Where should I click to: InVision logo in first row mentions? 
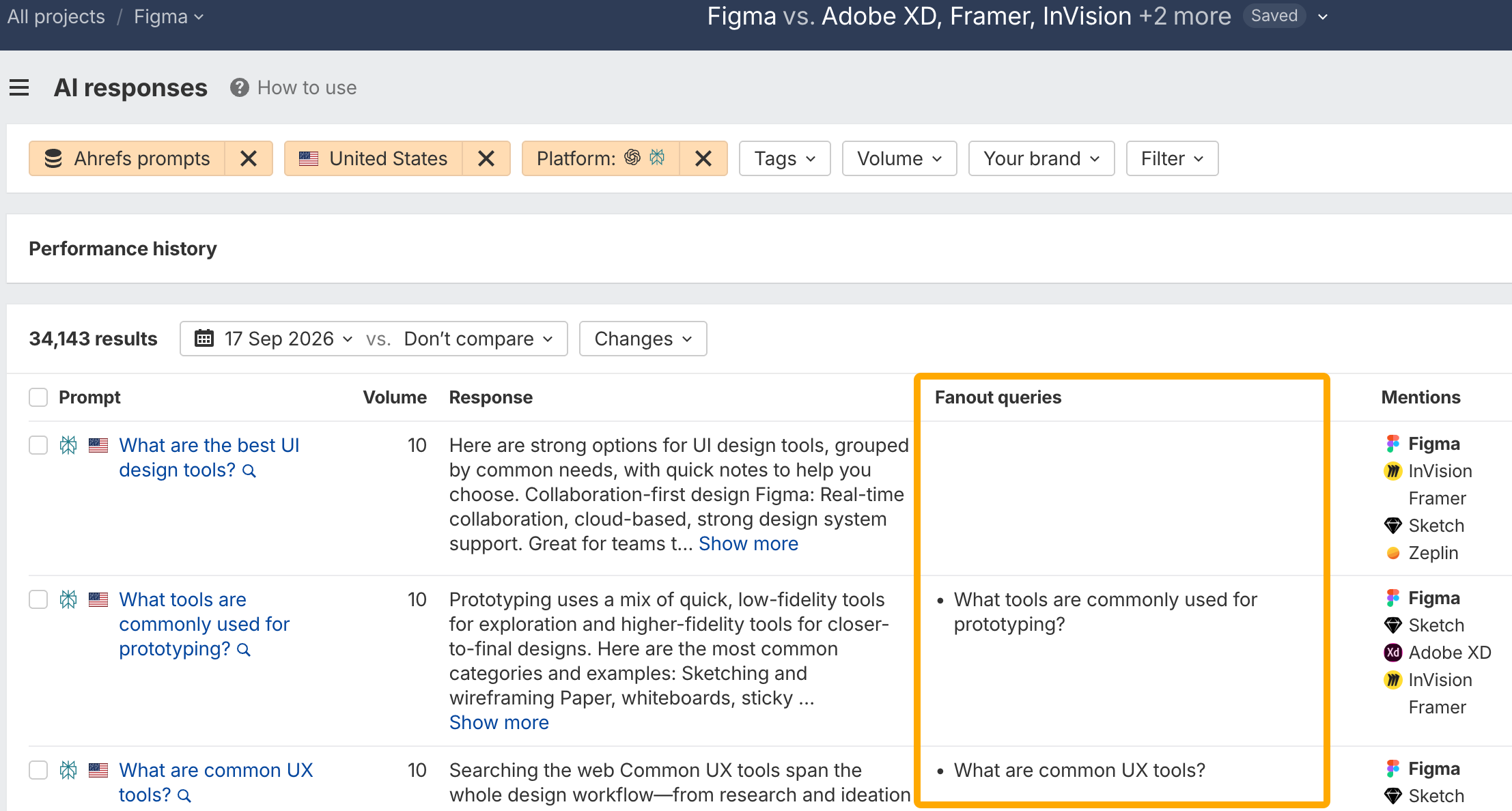point(1392,471)
